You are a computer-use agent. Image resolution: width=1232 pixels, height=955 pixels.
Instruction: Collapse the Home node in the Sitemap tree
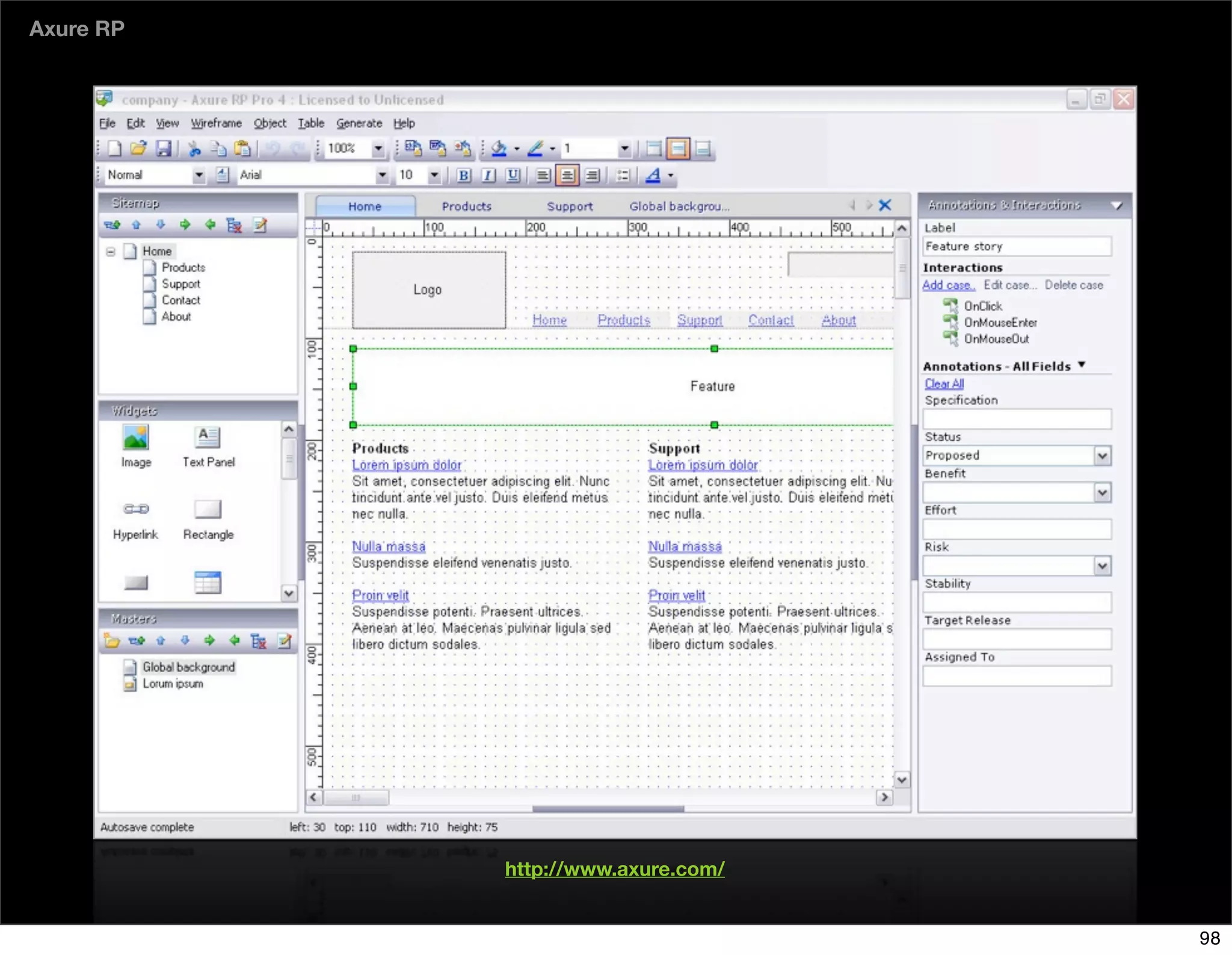(111, 252)
